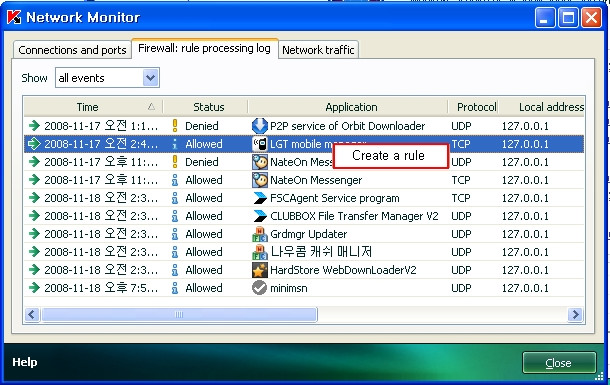610x385 pixels.
Task: Click the minimsn checkmark icon
Action: point(259,288)
